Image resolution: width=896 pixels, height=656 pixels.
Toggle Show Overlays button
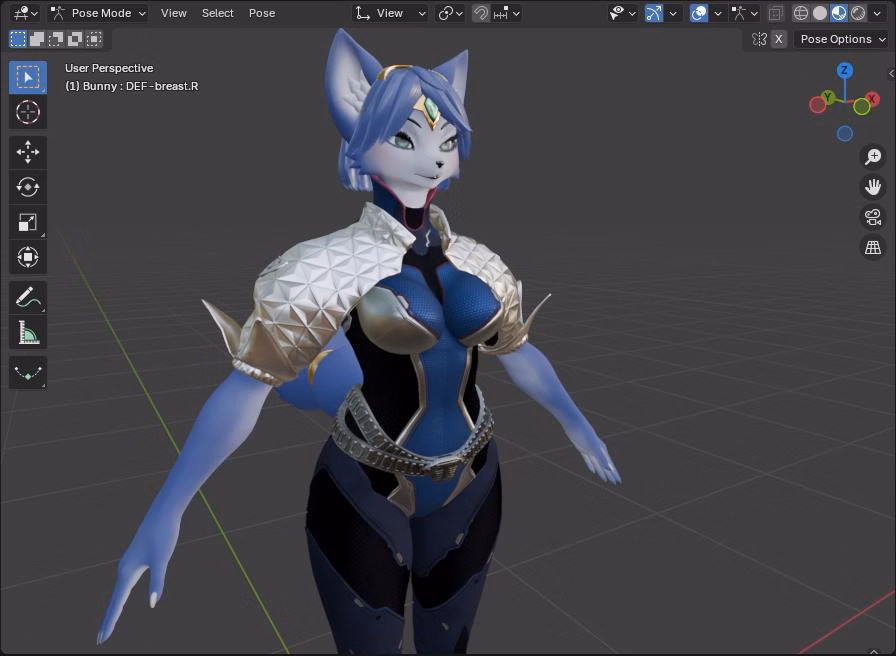698,13
